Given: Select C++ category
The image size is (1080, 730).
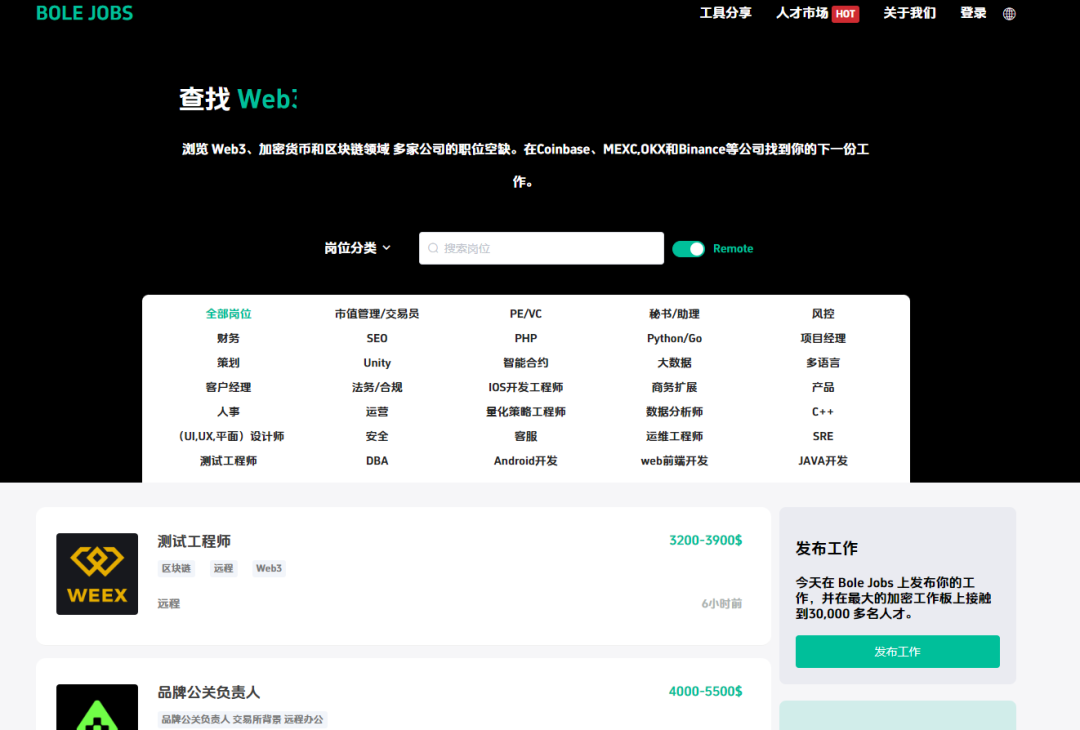Looking at the screenshot, I should click(823, 412).
